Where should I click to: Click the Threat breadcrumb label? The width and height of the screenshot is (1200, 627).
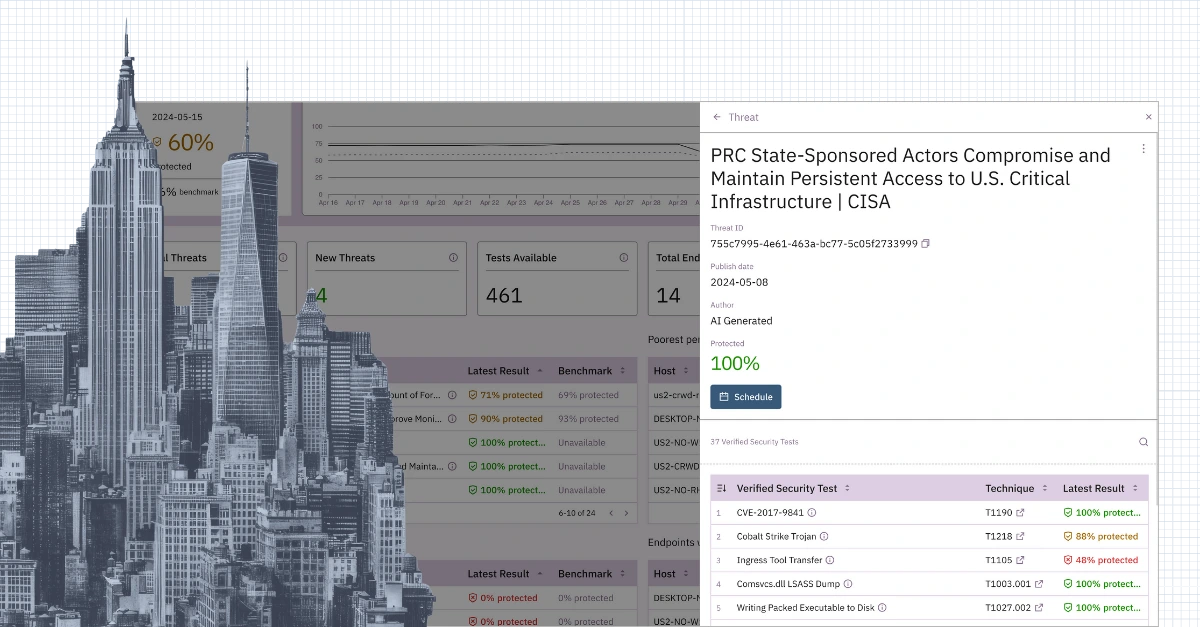click(x=743, y=117)
